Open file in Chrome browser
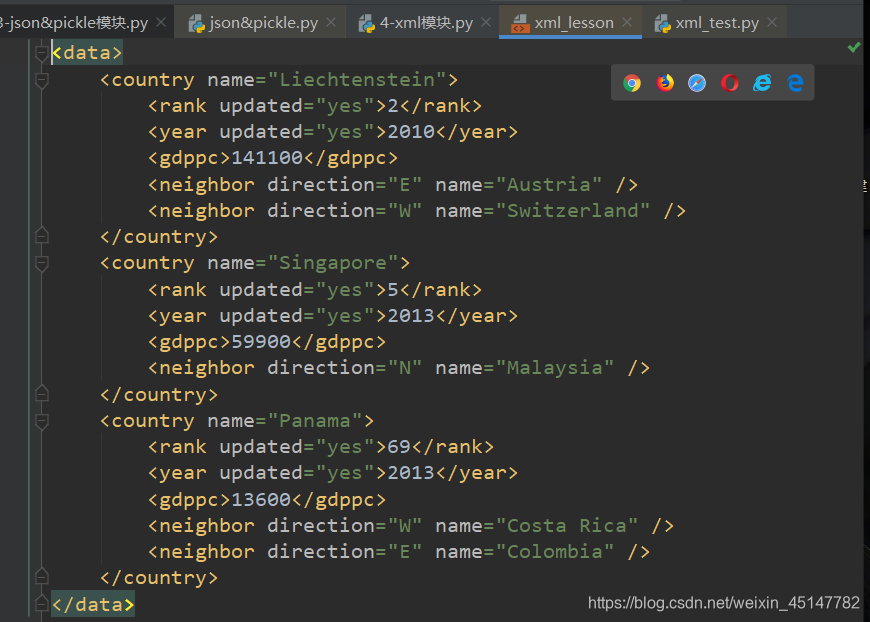The width and height of the screenshot is (870, 622). coord(631,83)
